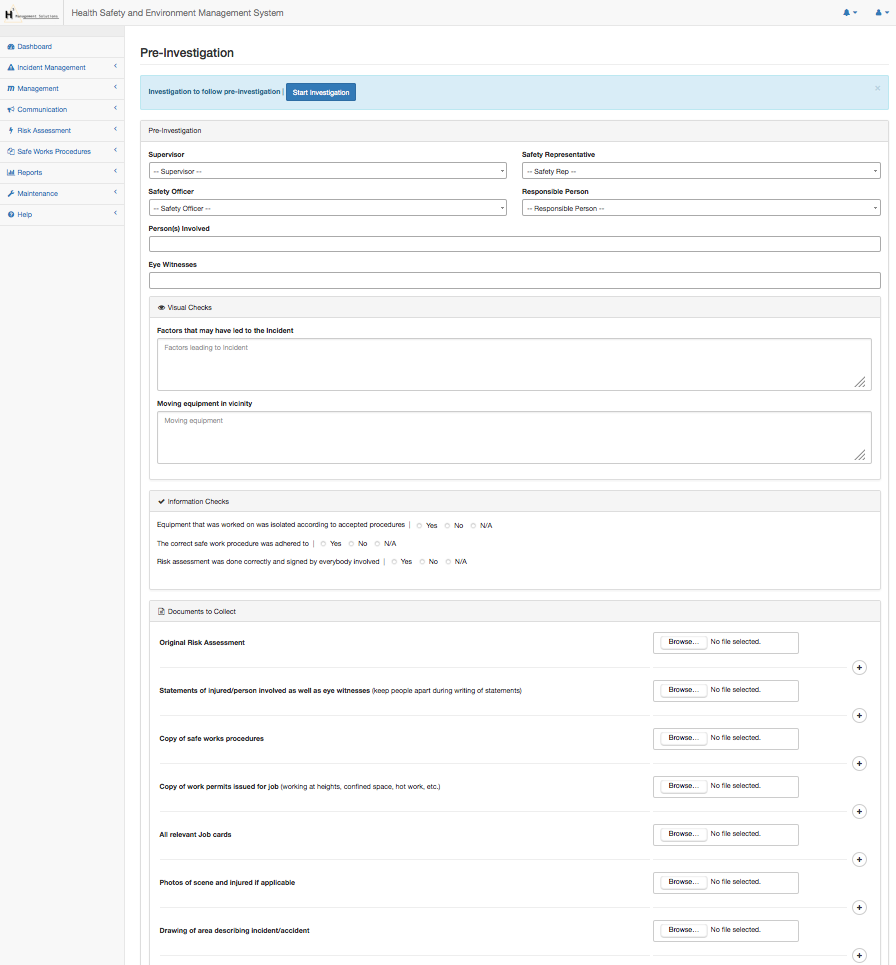This screenshot has height=965, width=896.
Task: Dismiss the investigation alert with the X
Action: tap(877, 88)
